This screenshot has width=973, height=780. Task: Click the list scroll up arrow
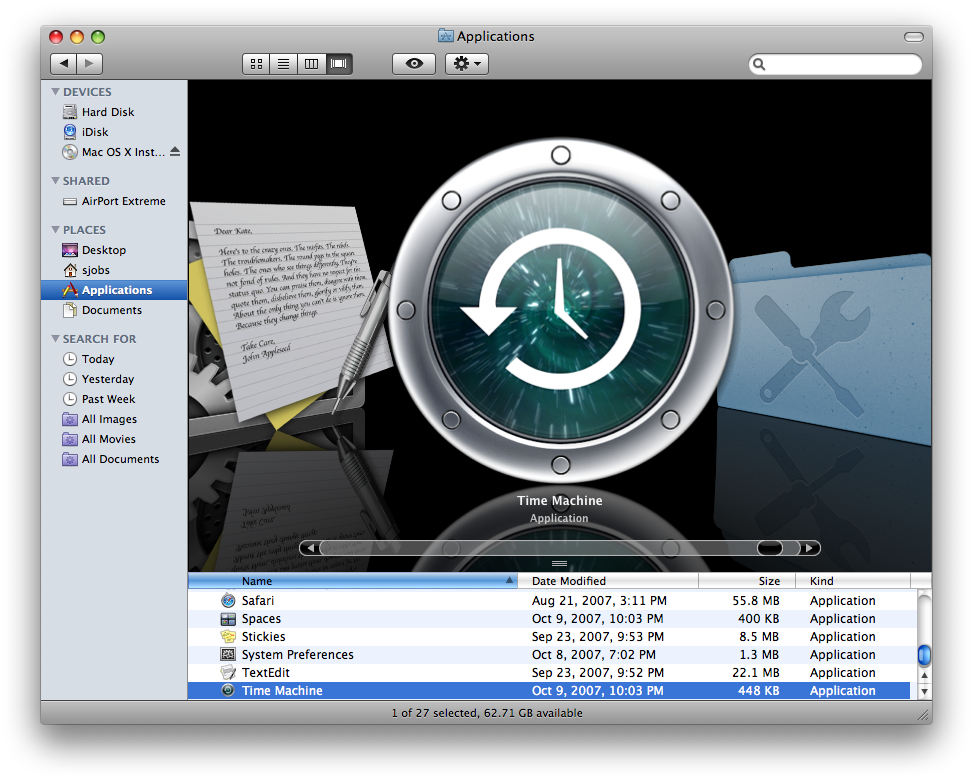point(924,675)
